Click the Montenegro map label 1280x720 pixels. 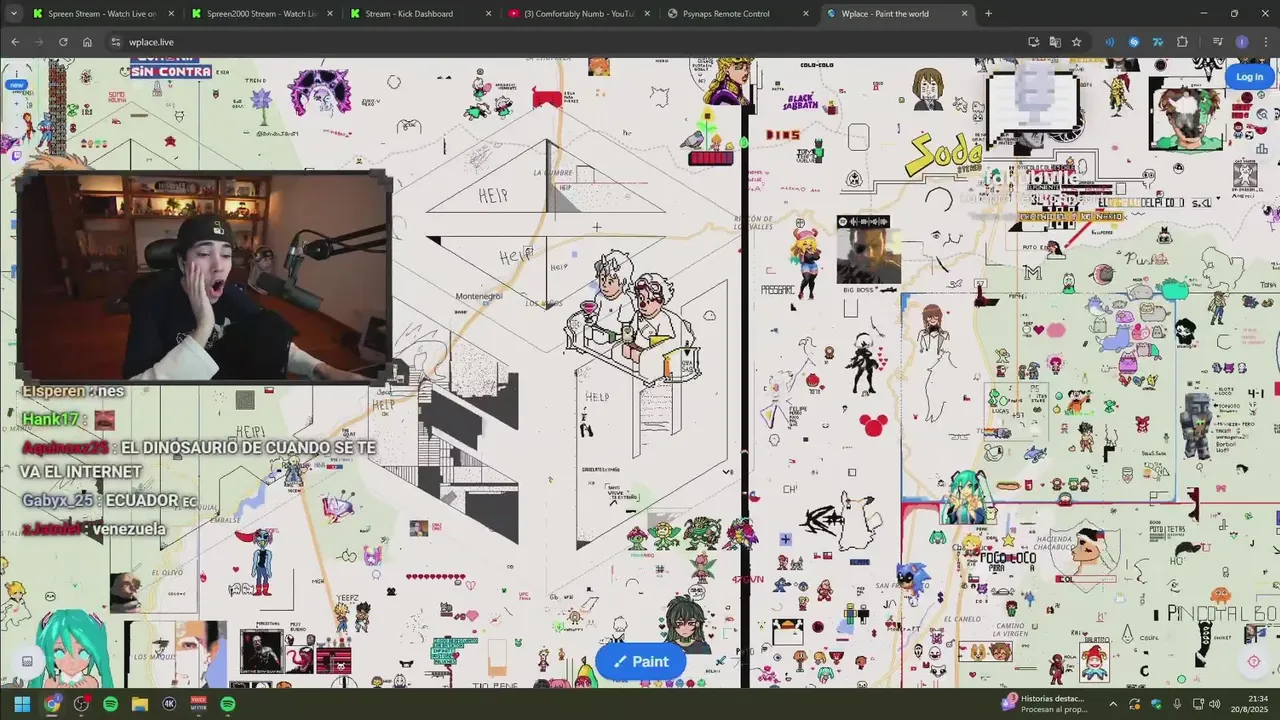(479, 297)
